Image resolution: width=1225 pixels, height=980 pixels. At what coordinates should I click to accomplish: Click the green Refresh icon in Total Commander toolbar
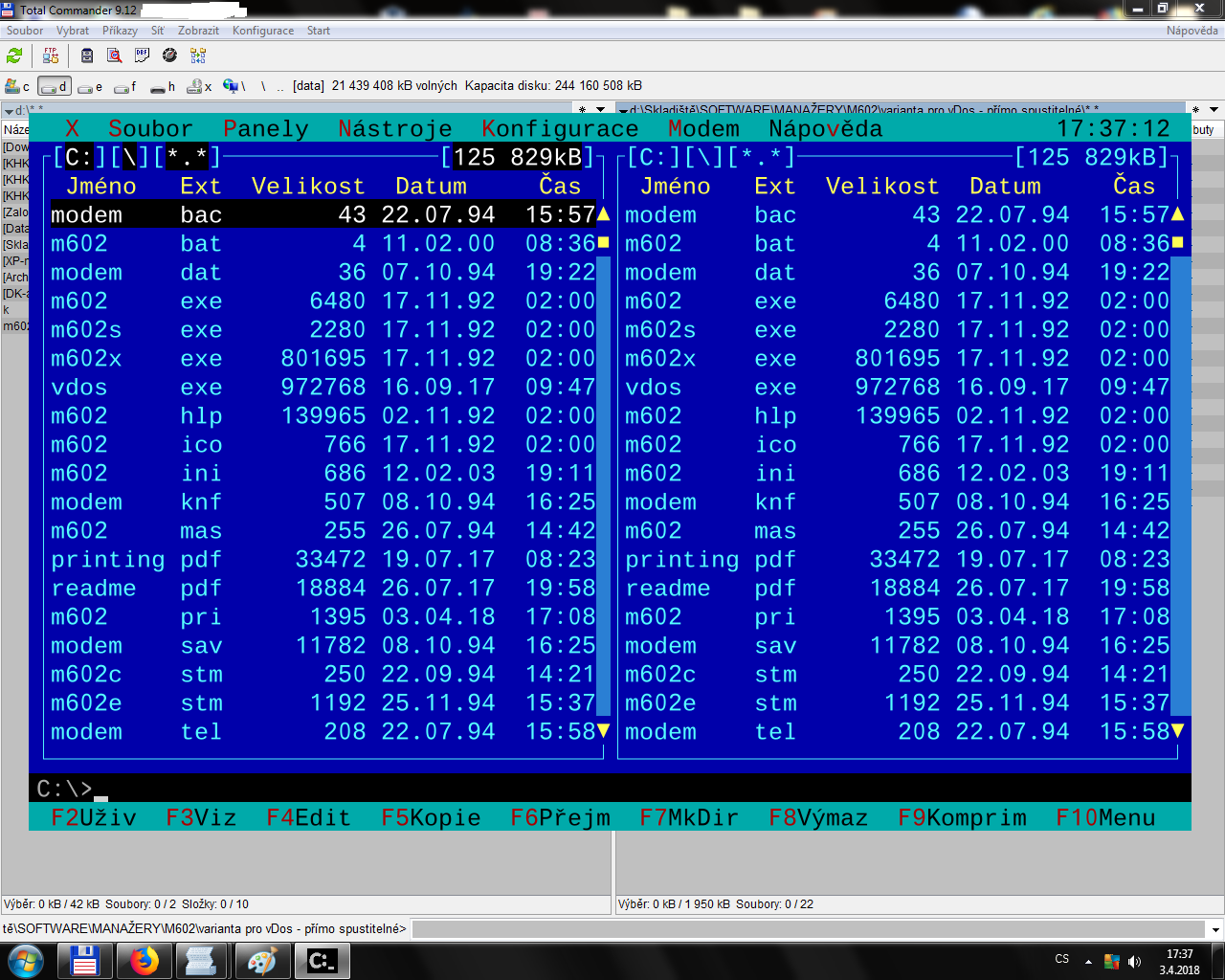point(14,56)
